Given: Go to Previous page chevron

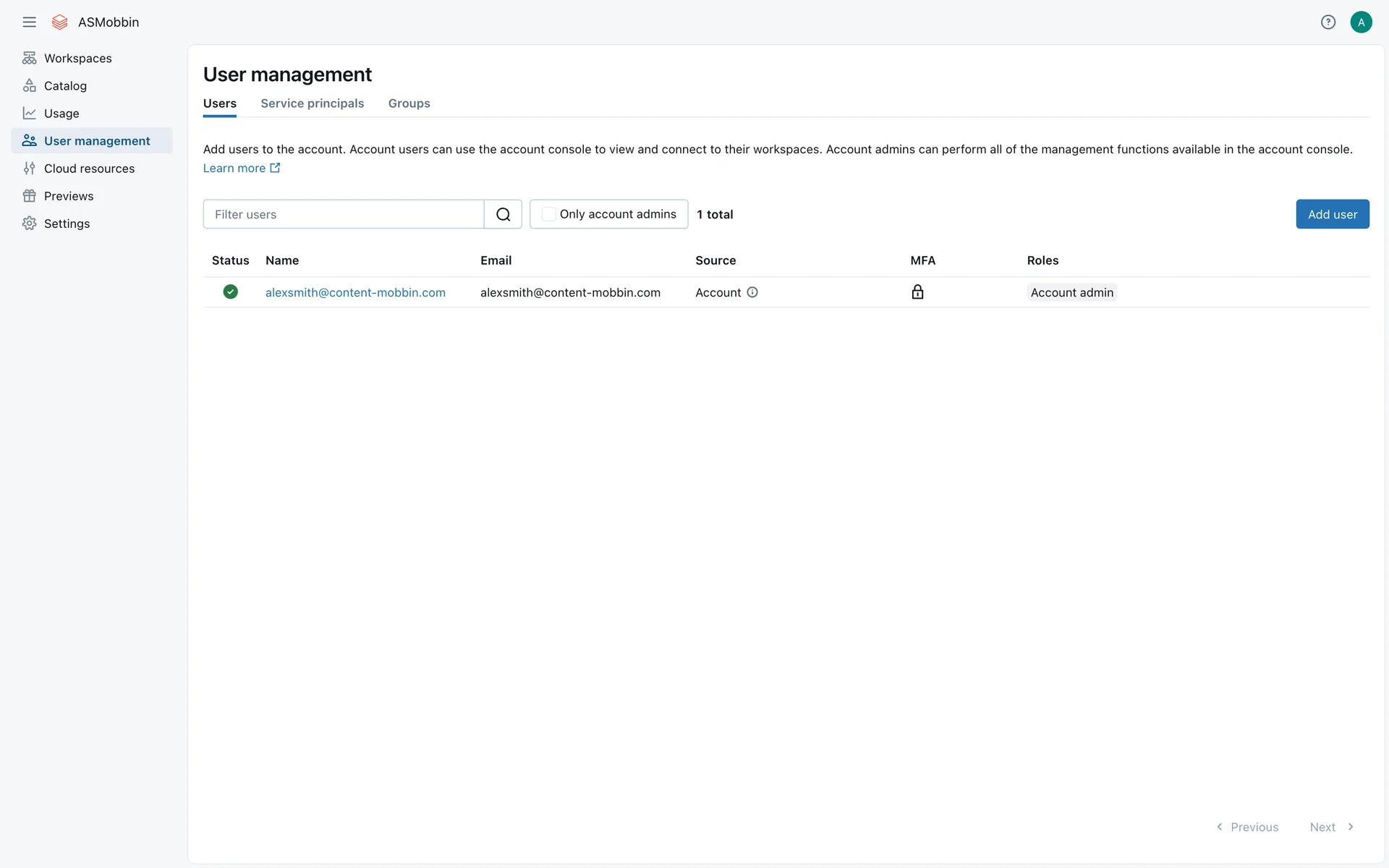Looking at the screenshot, I should click(x=1220, y=827).
